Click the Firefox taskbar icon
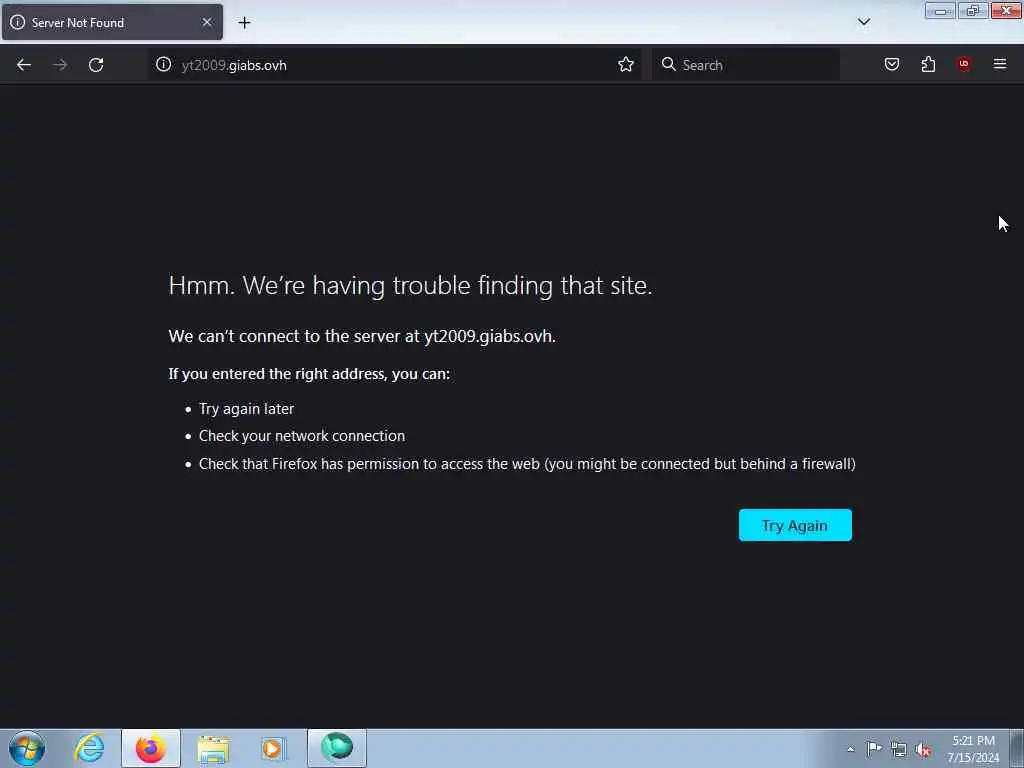The image size is (1024, 768). 151,748
